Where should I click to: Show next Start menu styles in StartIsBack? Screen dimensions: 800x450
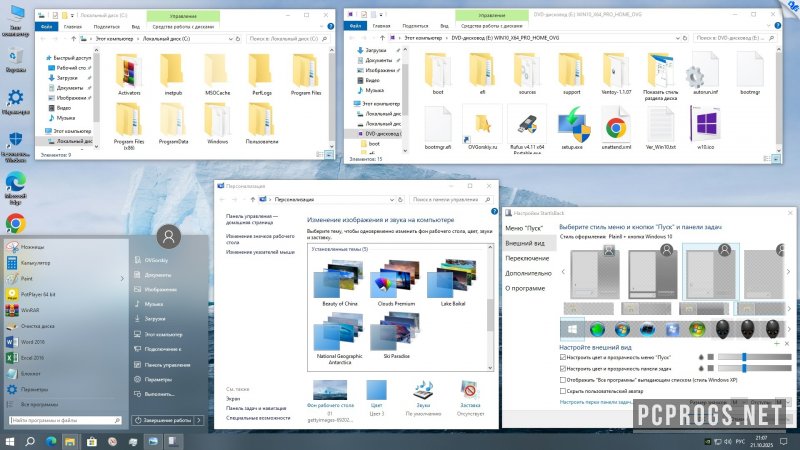[788, 272]
